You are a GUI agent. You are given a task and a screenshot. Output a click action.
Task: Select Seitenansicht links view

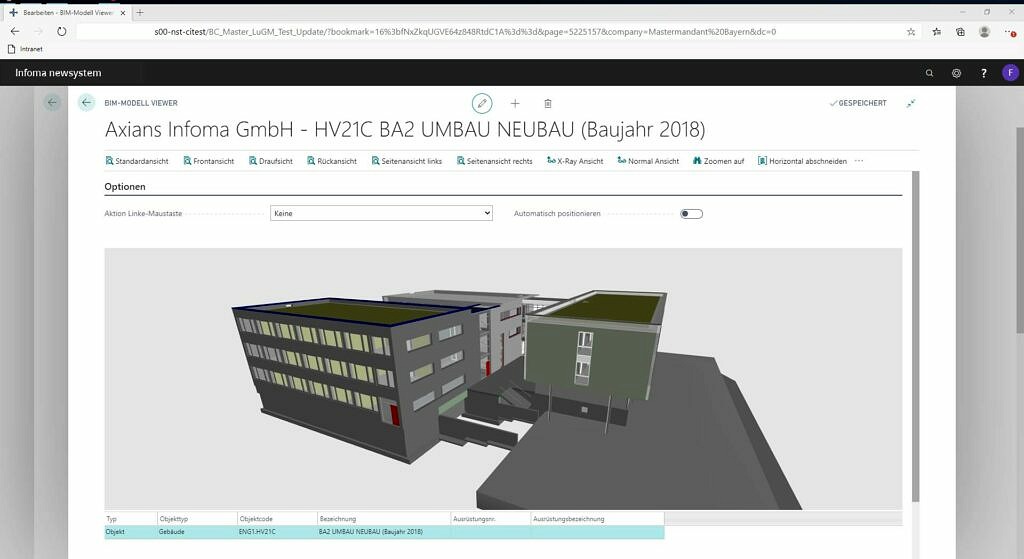[407, 161]
